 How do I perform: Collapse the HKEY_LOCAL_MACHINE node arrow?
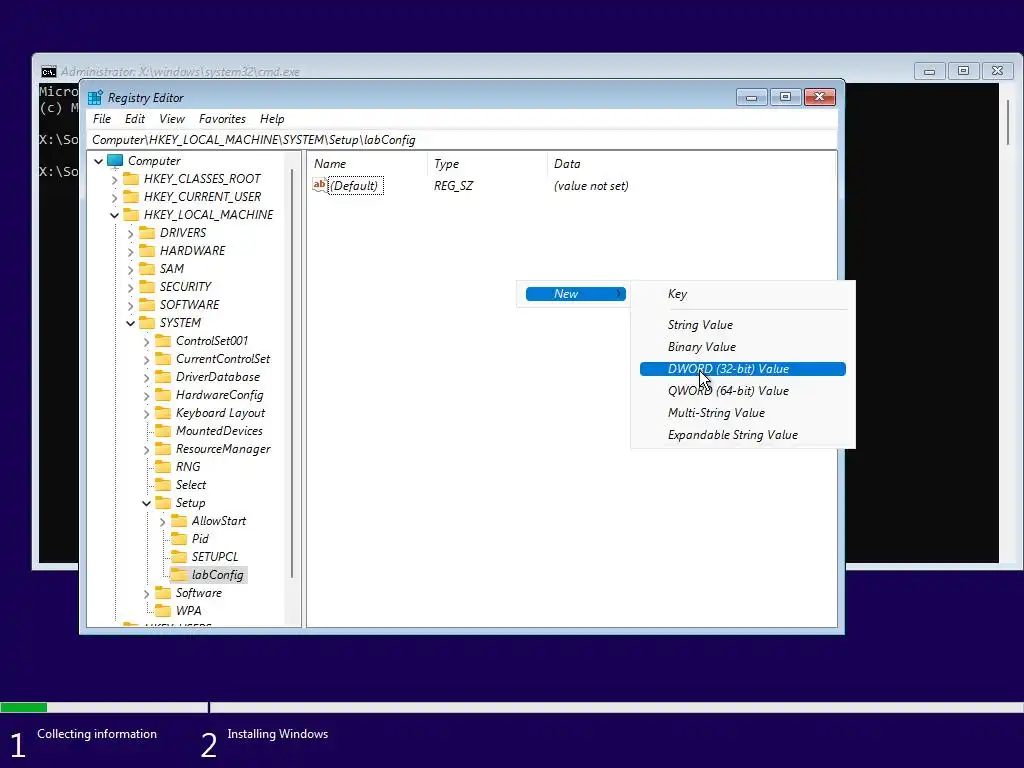[115, 216]
